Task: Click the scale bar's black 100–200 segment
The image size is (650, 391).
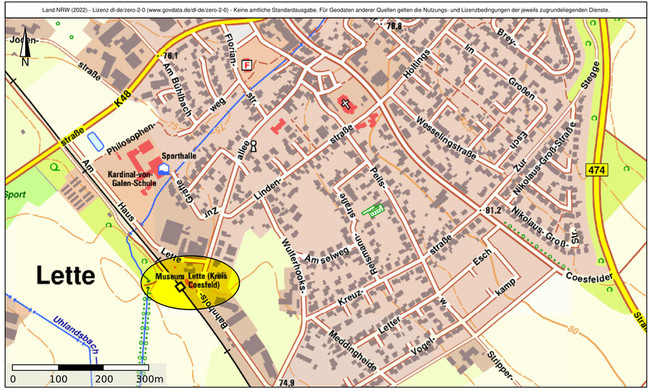Action: pyautogui.click(x=81, y=367)
